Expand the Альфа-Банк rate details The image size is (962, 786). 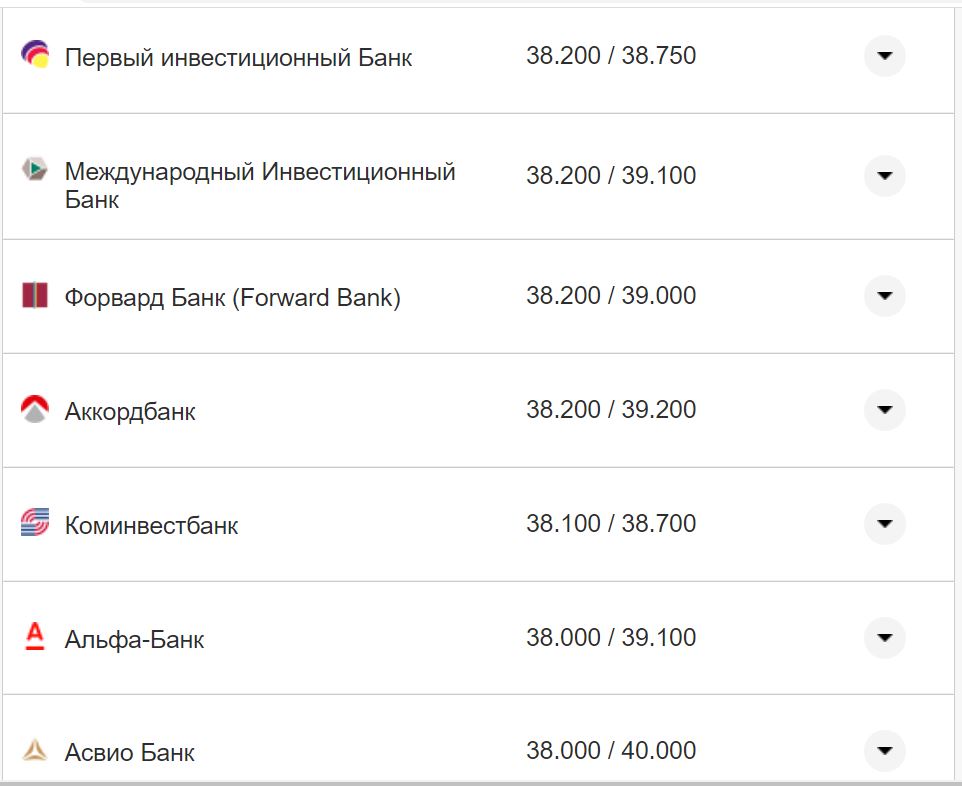coord(884,637)
